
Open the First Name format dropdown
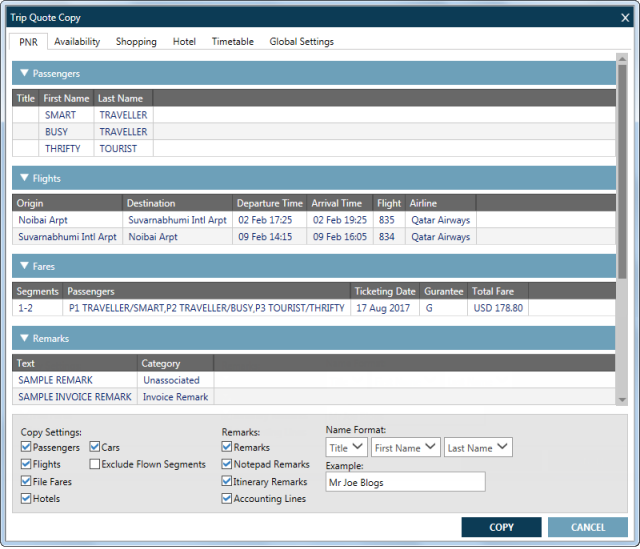pyautogui.click(x=406, y=448)
